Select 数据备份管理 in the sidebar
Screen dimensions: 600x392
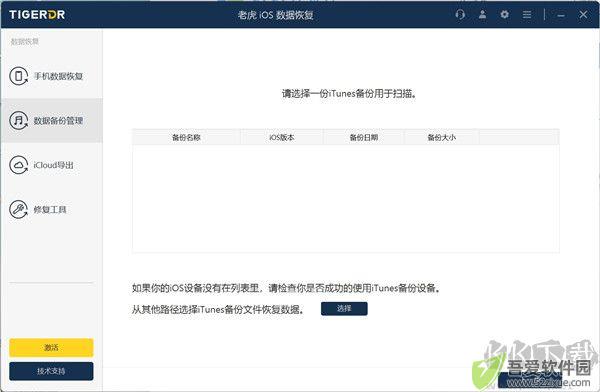(x=52, y=121)
